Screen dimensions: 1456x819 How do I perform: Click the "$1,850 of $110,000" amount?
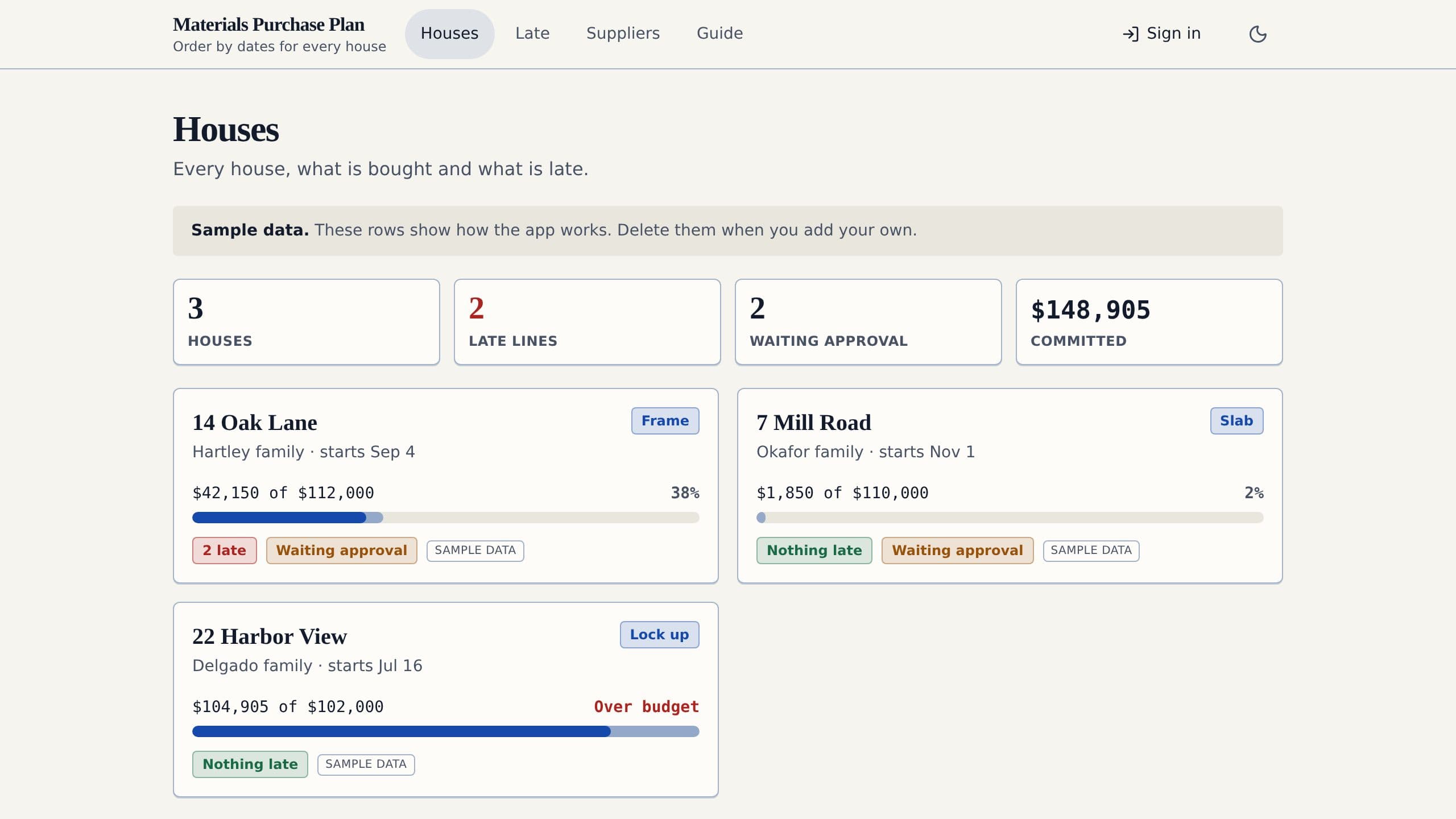pyautogui.click(x=842, y=493)
